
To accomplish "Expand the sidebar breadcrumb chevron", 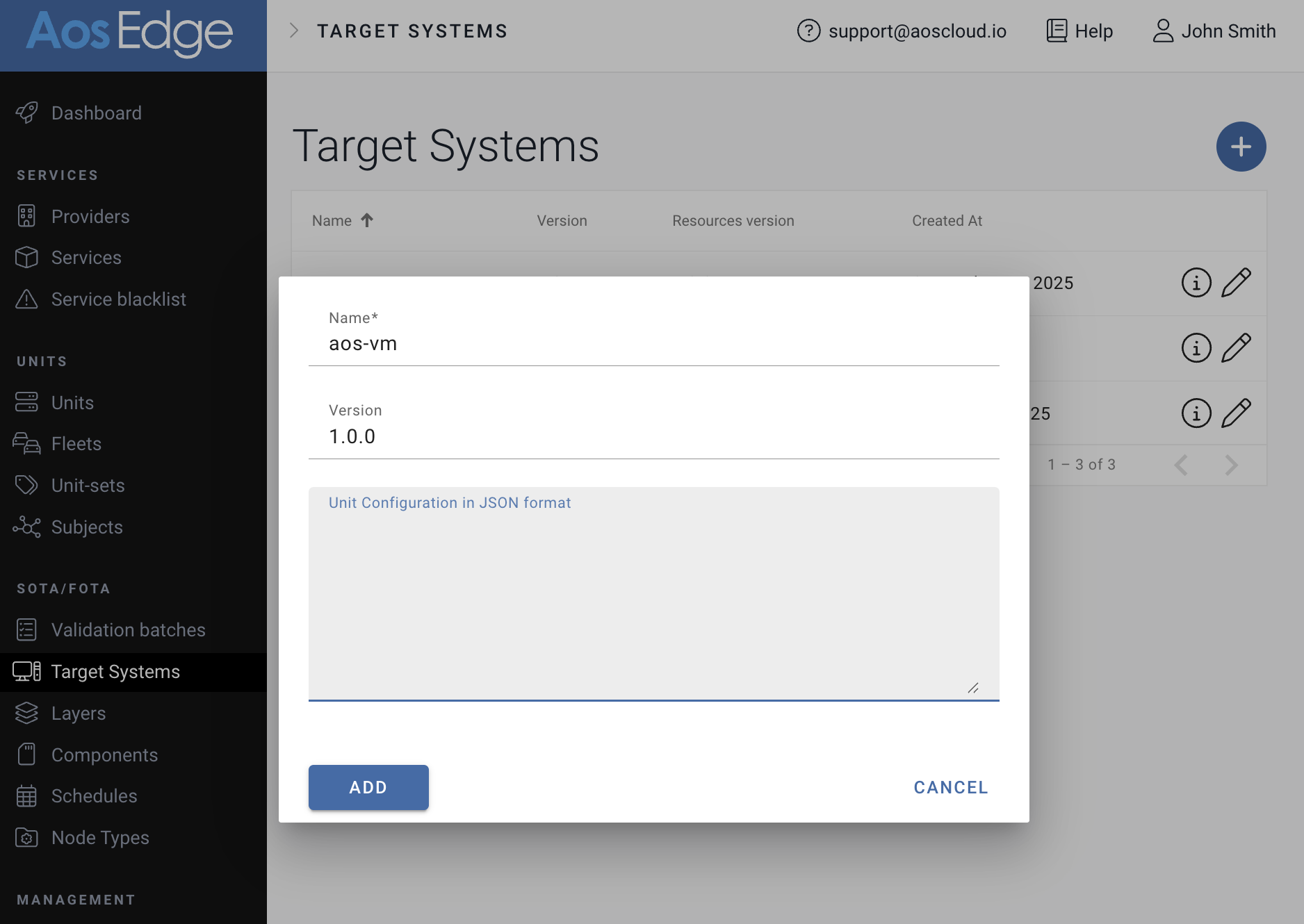I will tap(294, 31).
